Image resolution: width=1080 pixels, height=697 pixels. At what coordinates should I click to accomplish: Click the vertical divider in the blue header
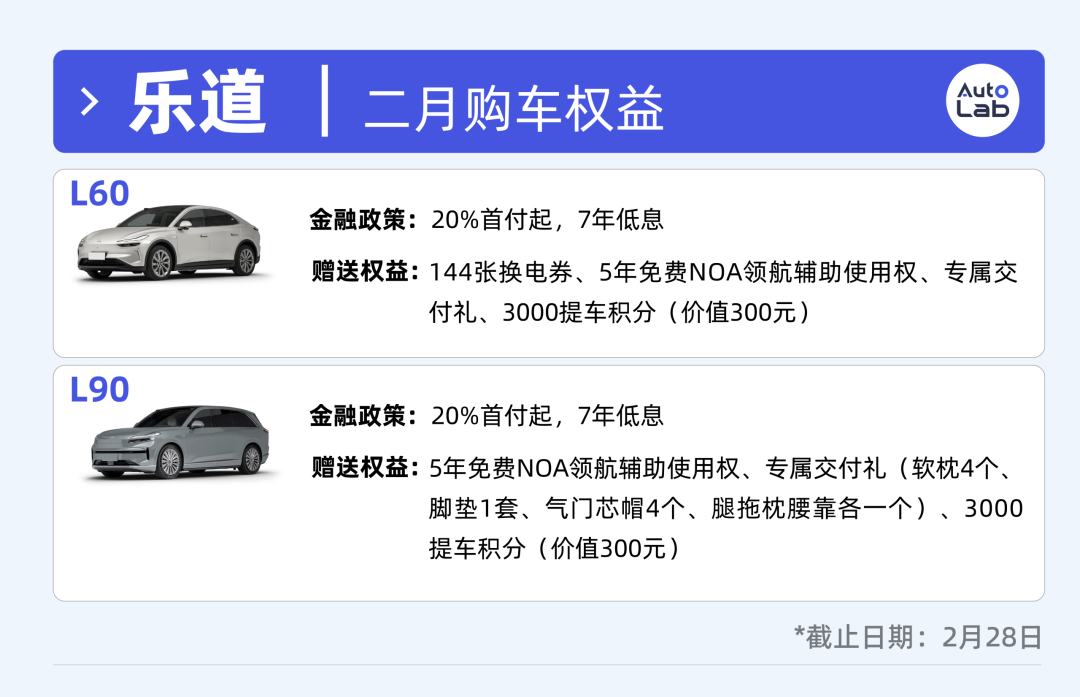pos(325,101)
